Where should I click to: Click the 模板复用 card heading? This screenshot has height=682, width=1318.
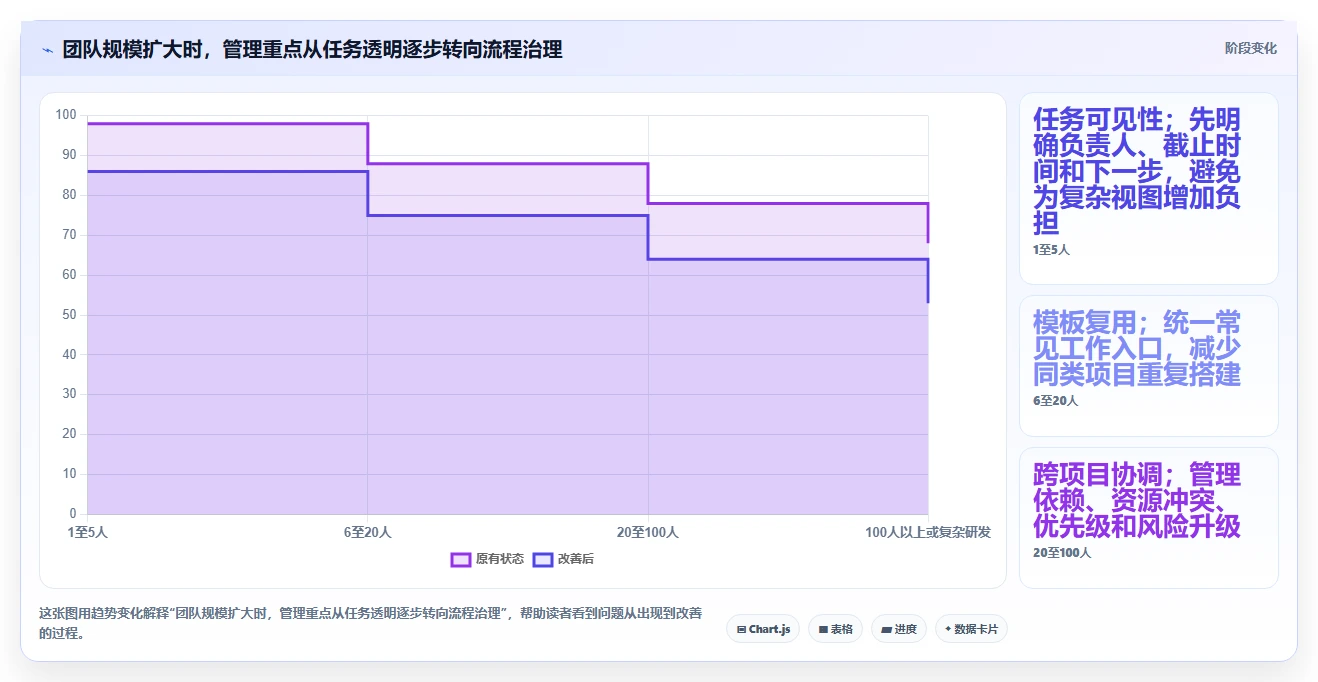1137,348
